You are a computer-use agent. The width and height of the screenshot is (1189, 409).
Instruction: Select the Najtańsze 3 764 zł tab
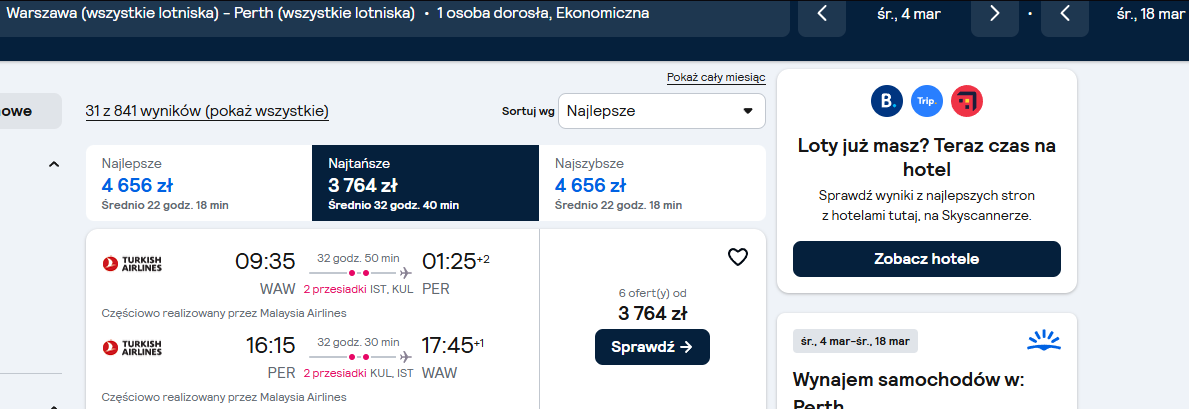pyautogui.click(x=425, y=183)
